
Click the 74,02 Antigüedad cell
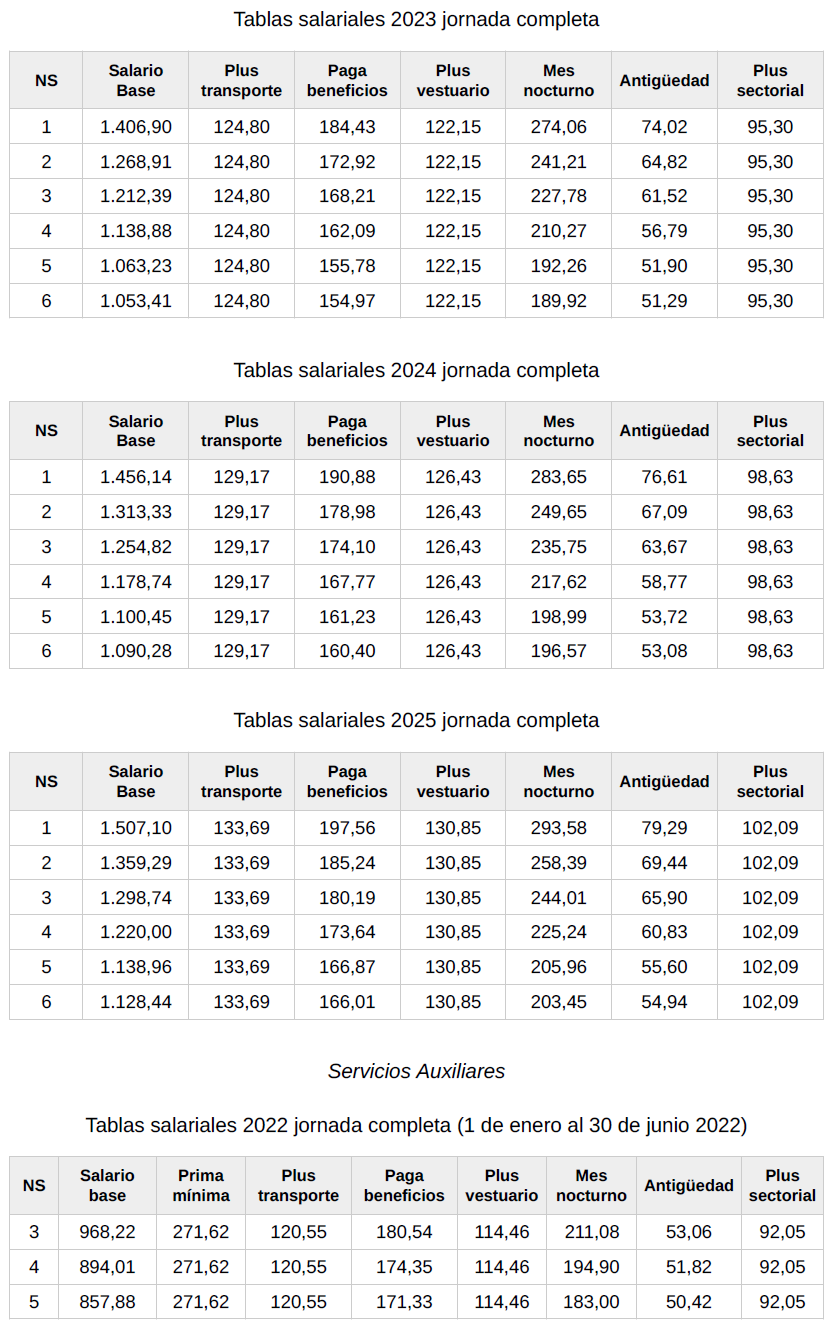click(665, 127)
